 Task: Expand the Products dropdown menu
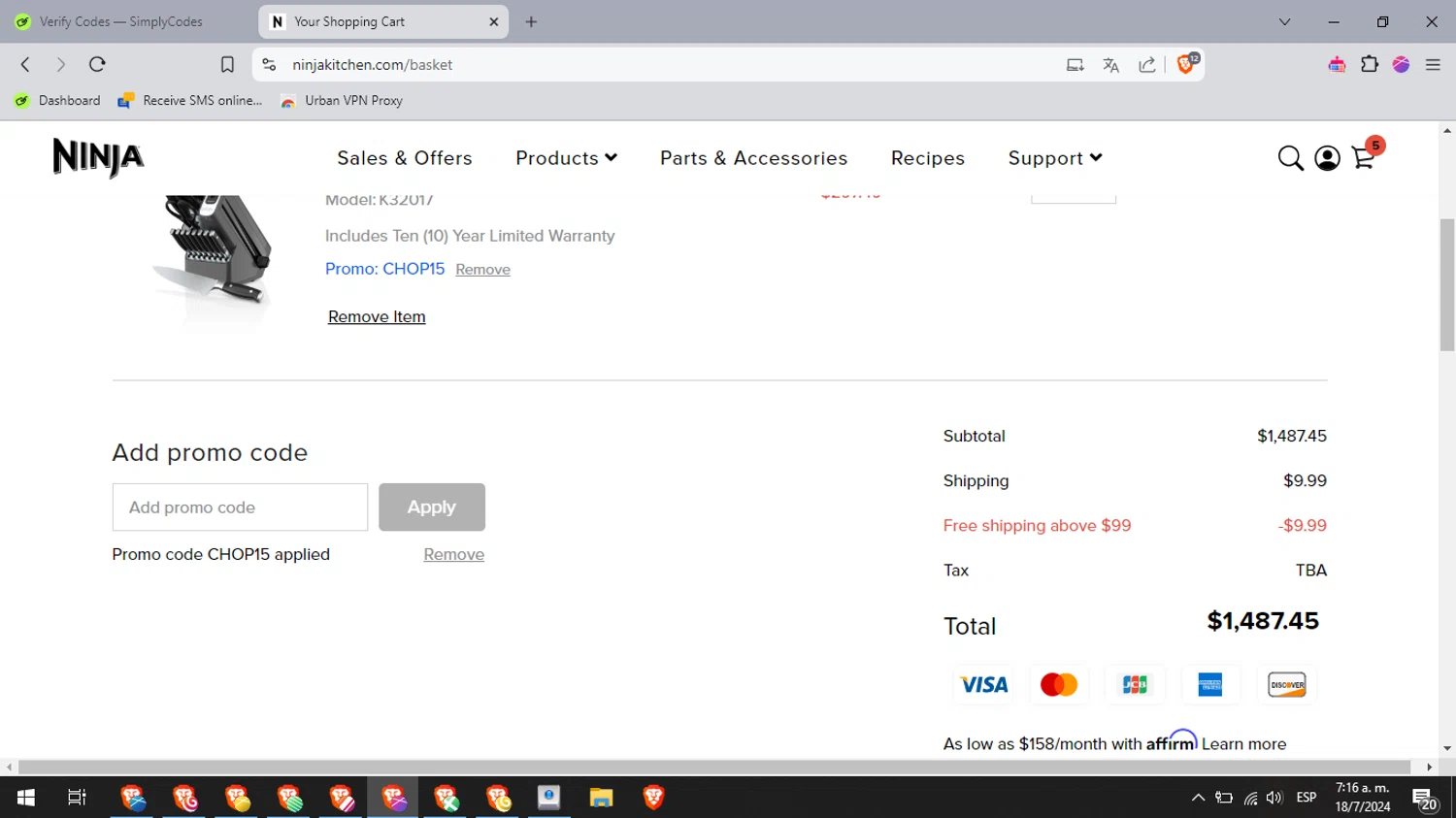[566, 158]
